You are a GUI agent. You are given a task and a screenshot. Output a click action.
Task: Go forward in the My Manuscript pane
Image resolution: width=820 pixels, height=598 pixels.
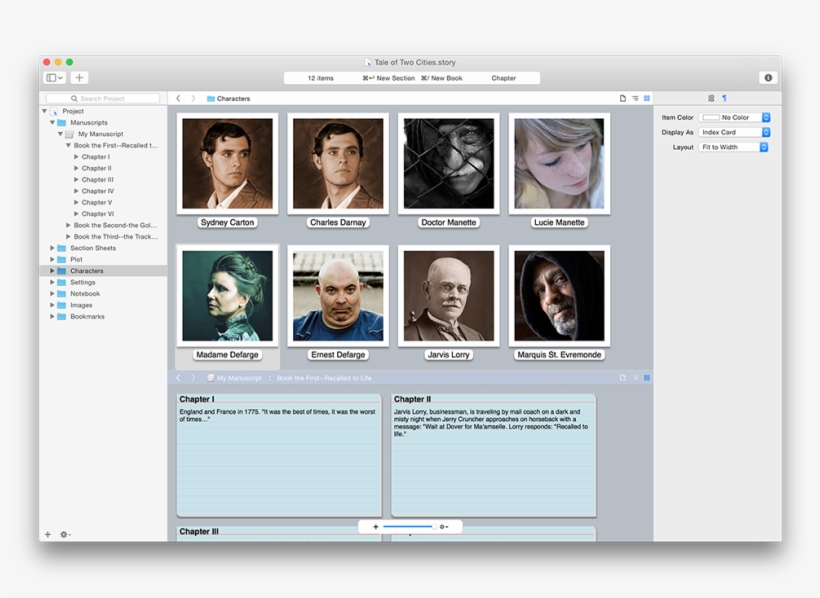pyautogui.click(x=193, y=378)
